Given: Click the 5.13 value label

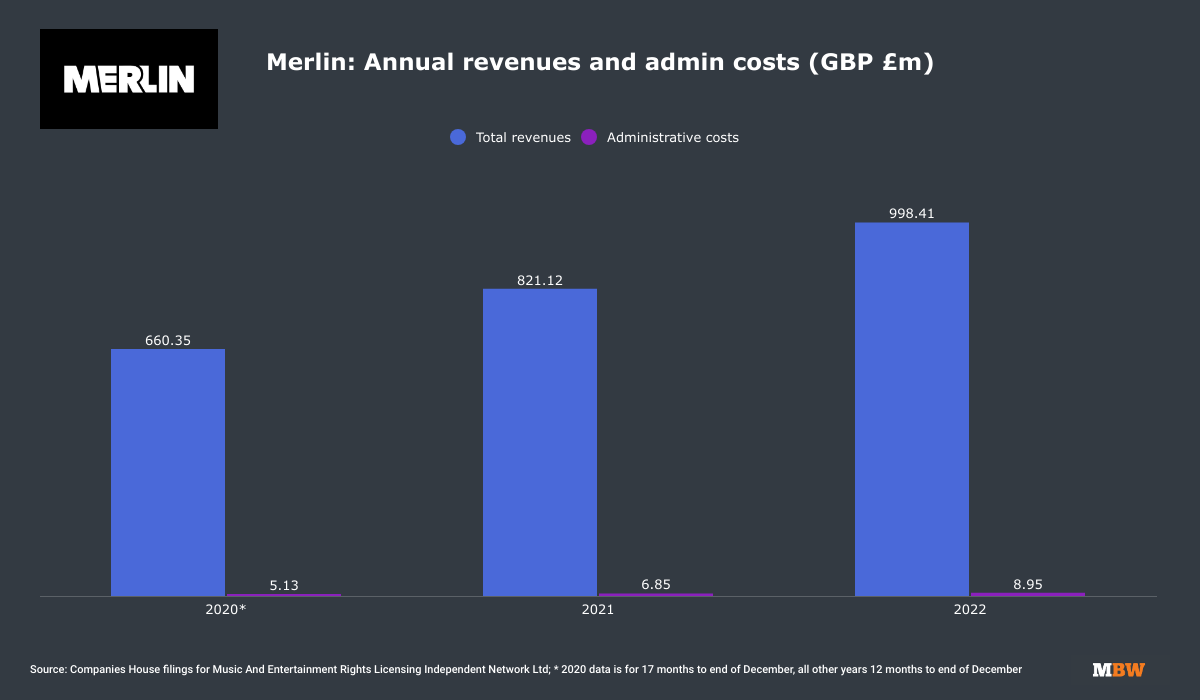Looking at the screenshot, I should click(284, 584).
